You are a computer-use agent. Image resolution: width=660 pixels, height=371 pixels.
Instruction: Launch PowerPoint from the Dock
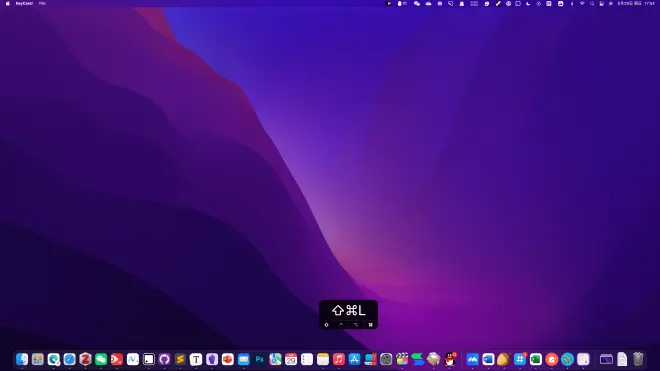(228, 359)
